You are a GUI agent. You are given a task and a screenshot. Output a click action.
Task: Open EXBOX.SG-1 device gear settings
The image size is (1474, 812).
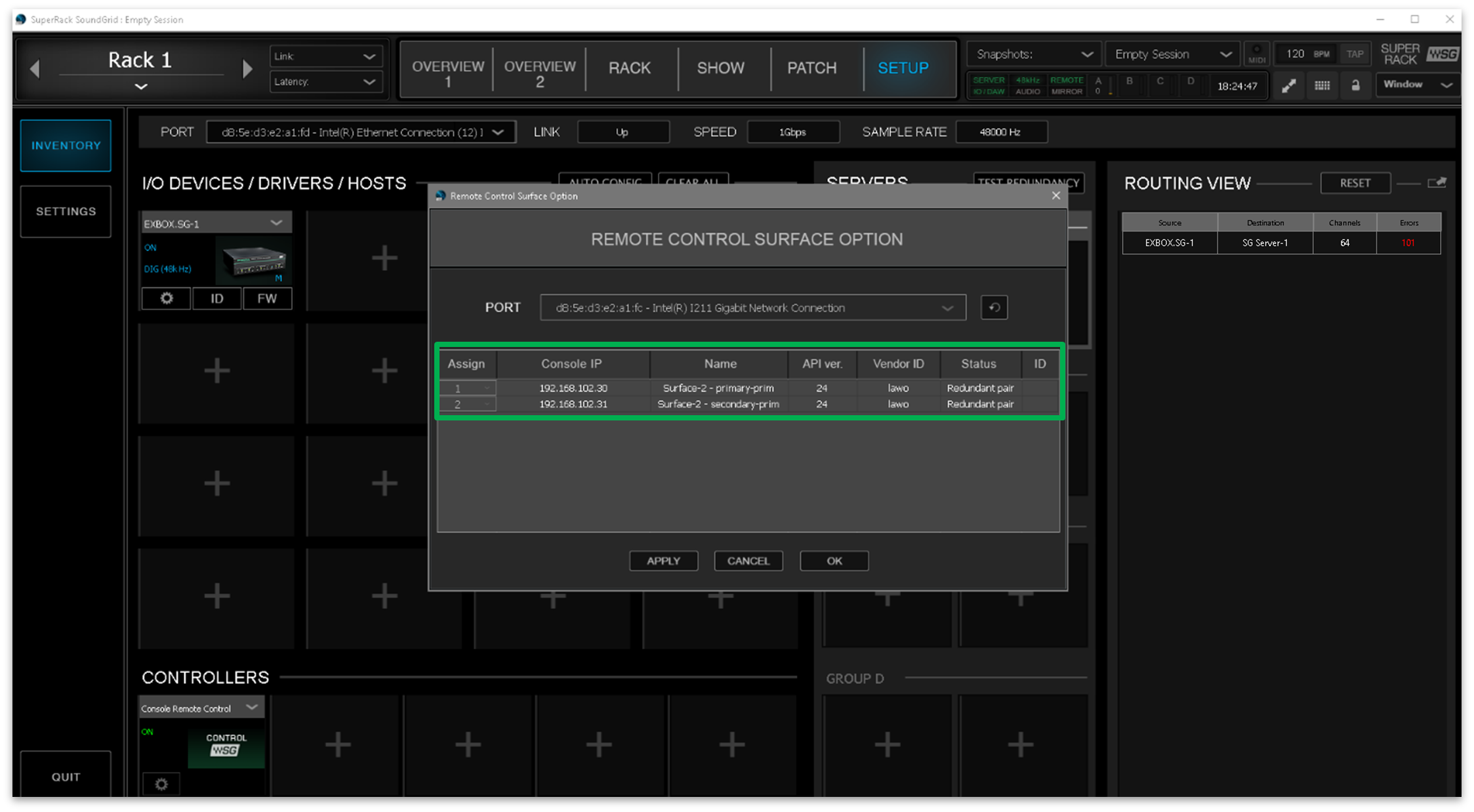click(167, 298)
